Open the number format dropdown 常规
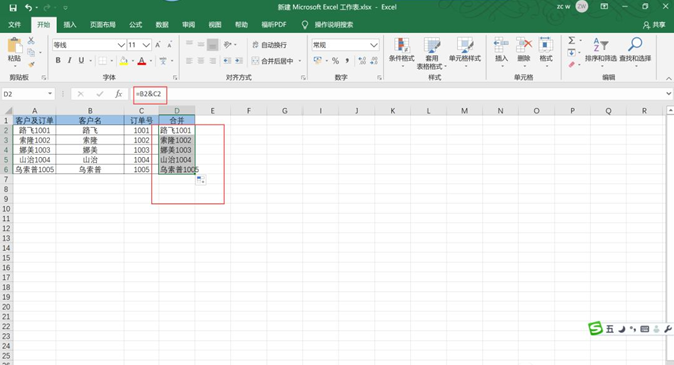This screenshot has width=674, height=365. click(x=345, y=45)
